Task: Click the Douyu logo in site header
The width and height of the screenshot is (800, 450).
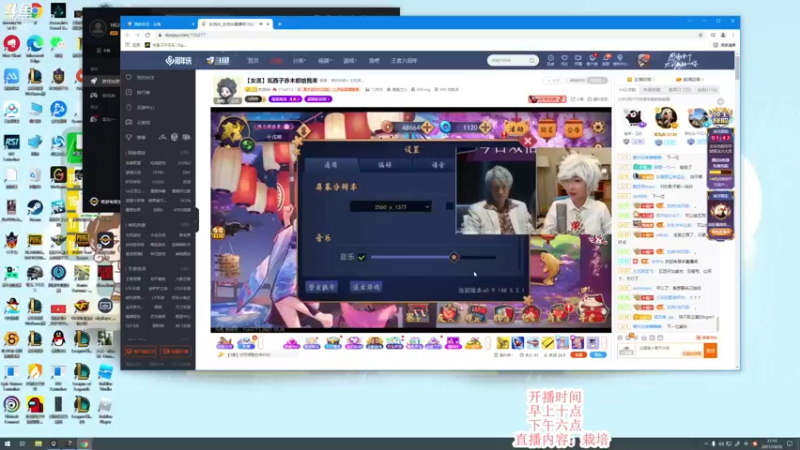Action: point(218,60)
